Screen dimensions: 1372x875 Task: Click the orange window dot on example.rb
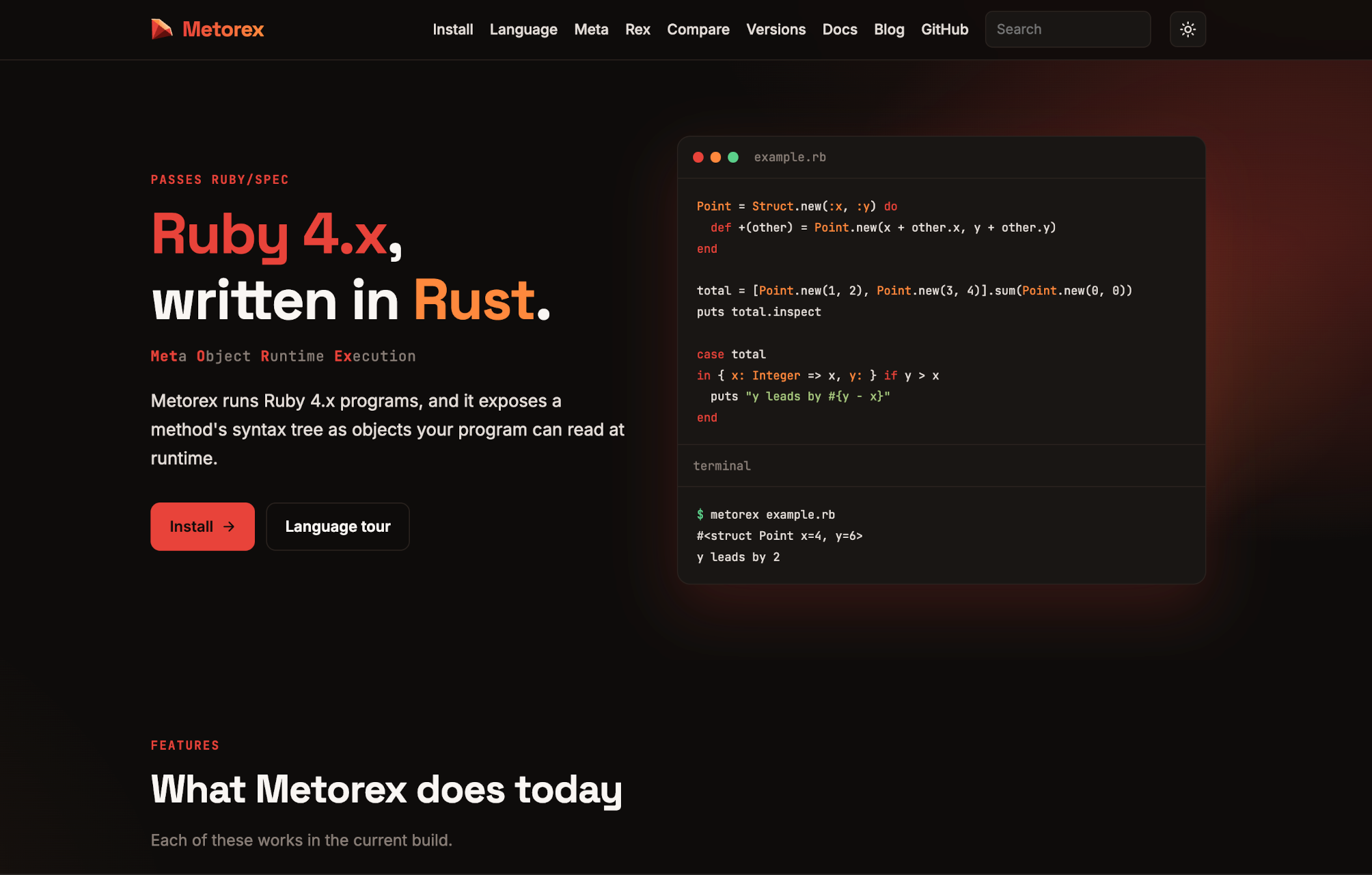click(x=715, y=157)
